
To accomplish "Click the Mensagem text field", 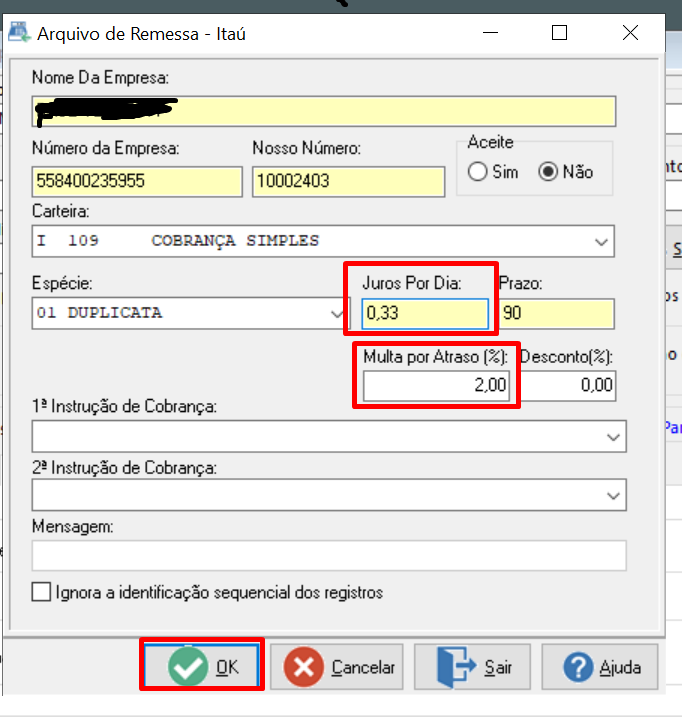I will tap(329, 555).
